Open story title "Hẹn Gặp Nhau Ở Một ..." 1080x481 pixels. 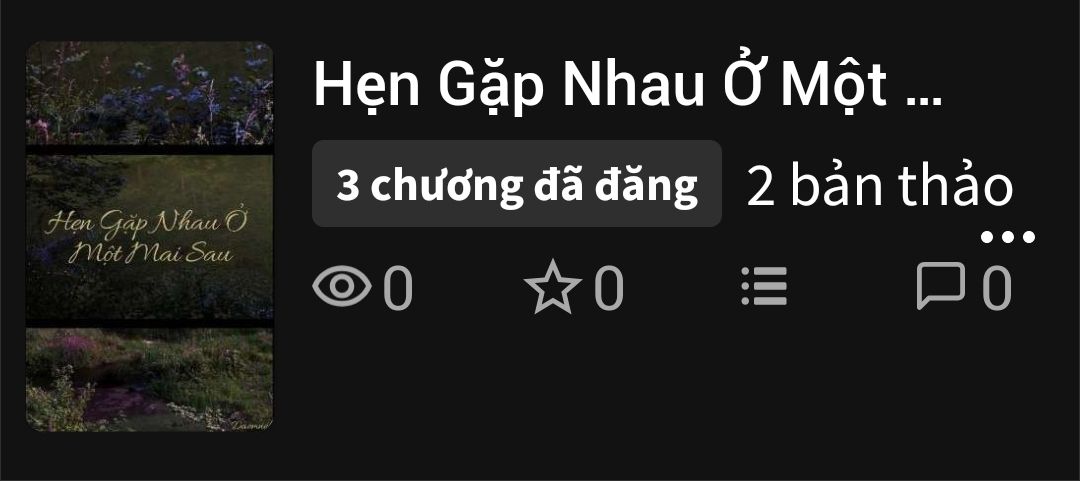(x=627, y=84)
